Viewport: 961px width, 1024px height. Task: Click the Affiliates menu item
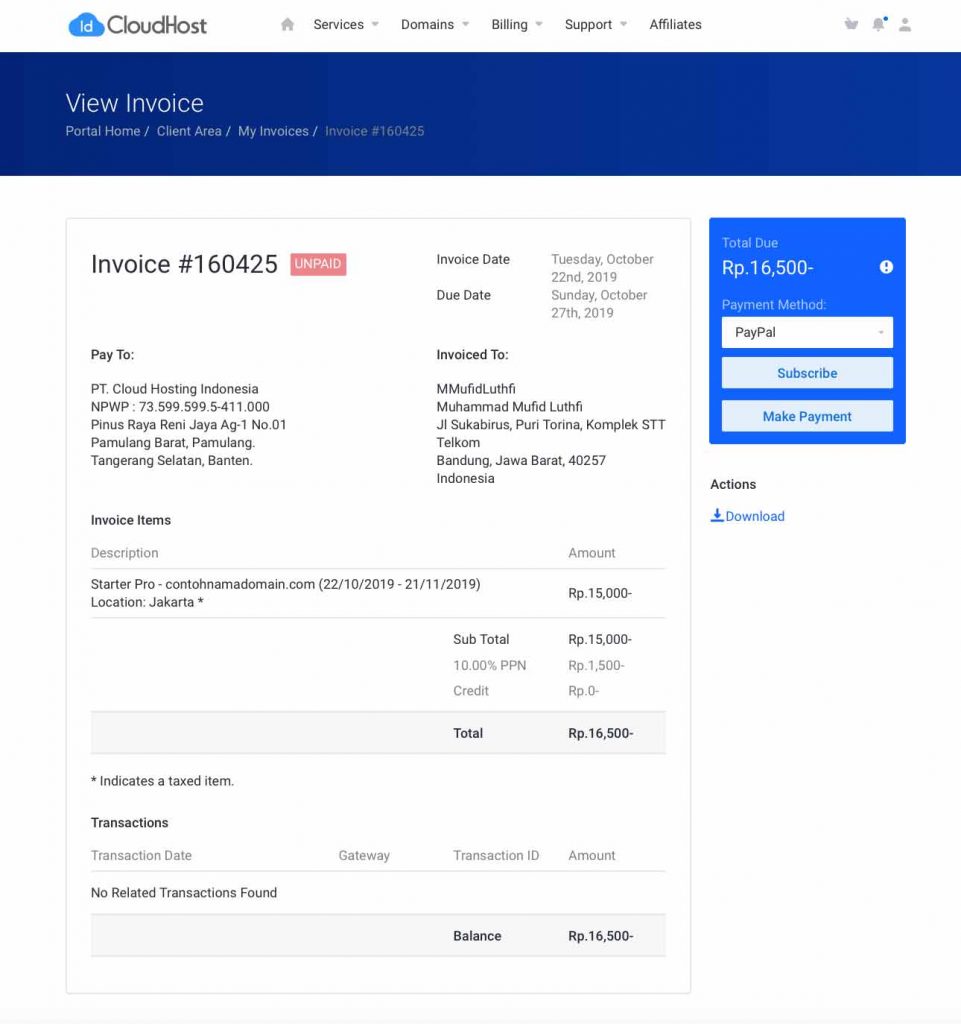(675, 24)
